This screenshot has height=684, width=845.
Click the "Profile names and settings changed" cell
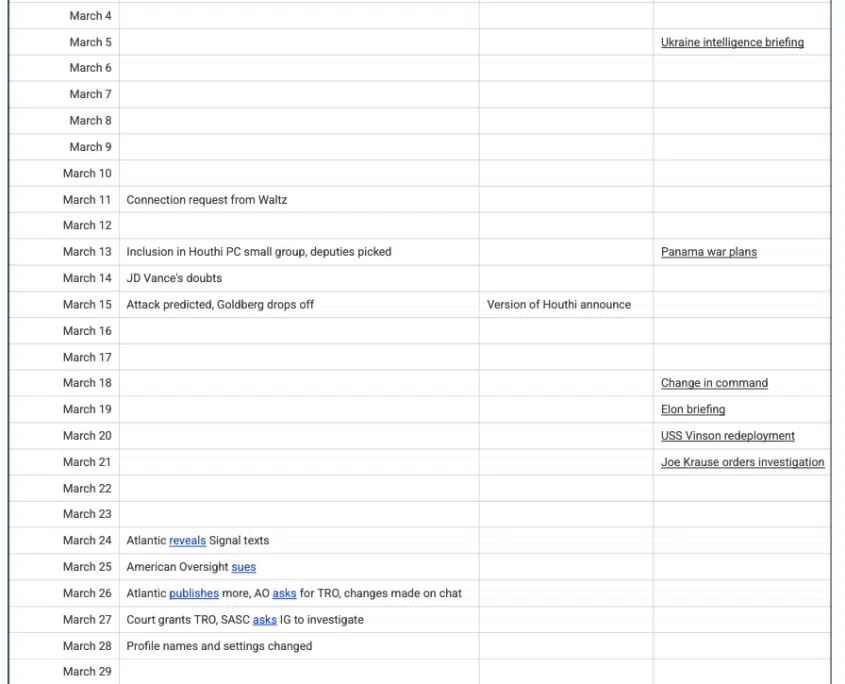[x=219, y=646]
